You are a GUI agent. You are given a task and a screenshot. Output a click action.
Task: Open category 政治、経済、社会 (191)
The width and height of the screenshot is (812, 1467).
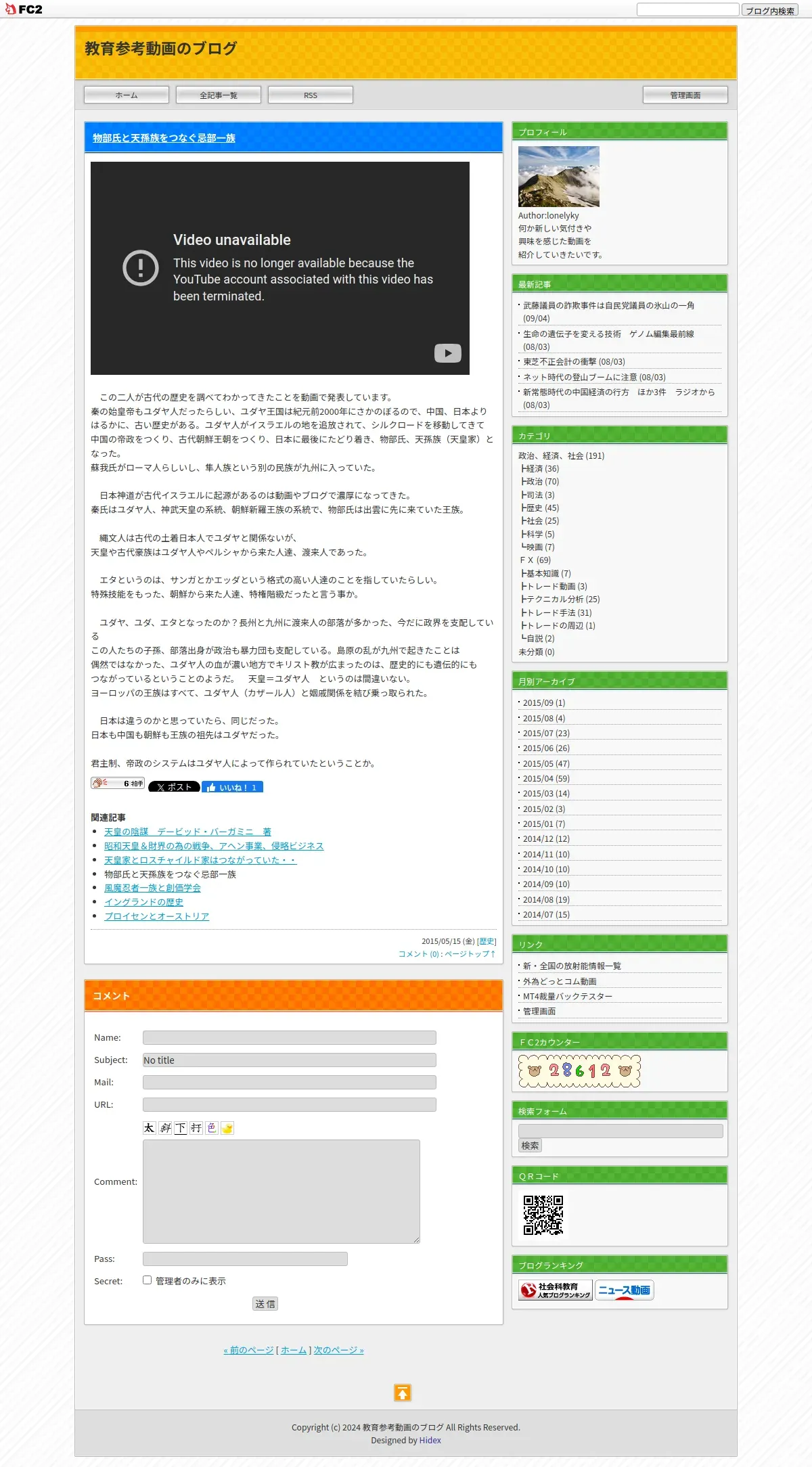561,455
